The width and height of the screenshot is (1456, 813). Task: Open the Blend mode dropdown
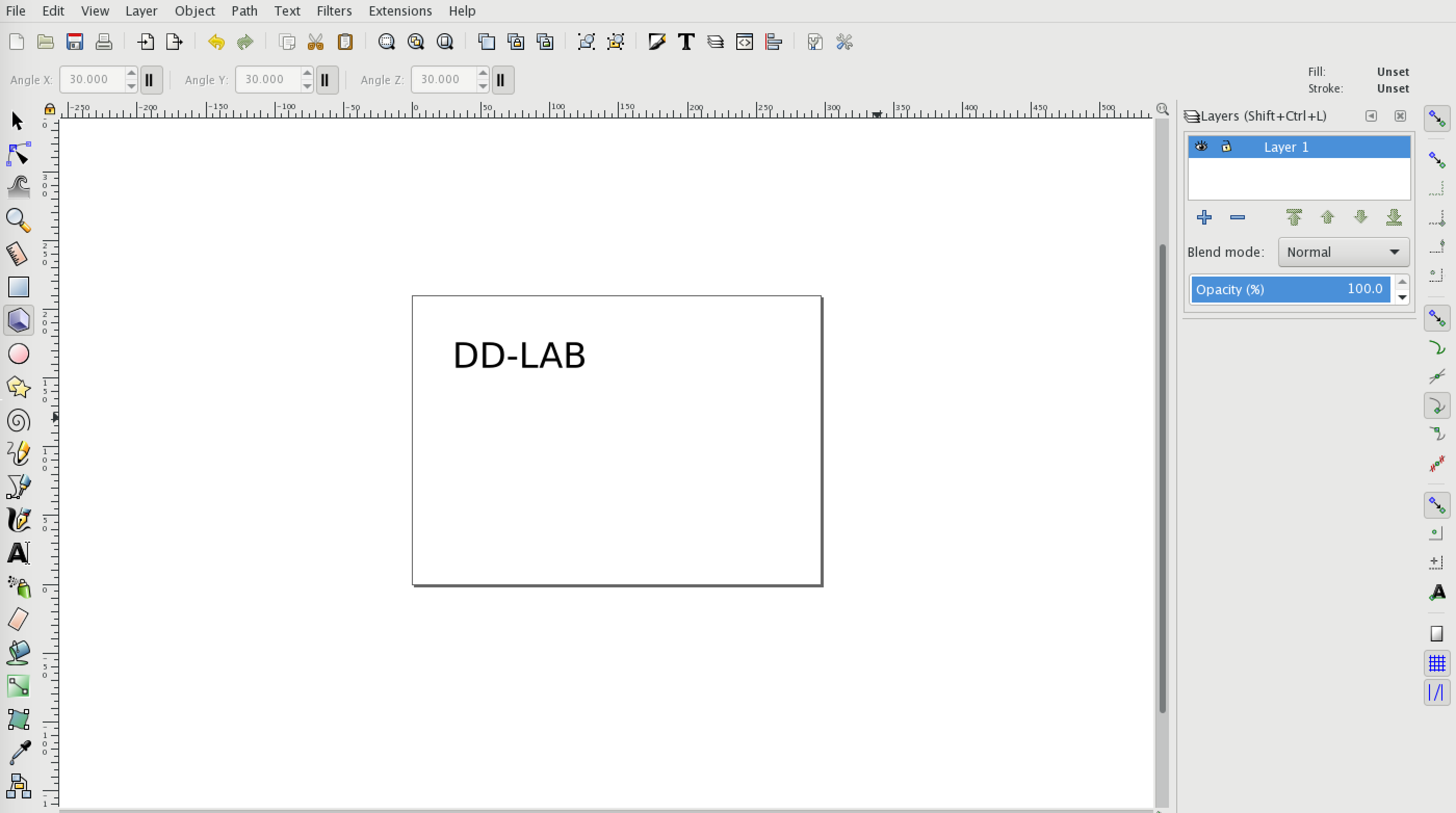pyautogui.click(x=1343, y=252)
